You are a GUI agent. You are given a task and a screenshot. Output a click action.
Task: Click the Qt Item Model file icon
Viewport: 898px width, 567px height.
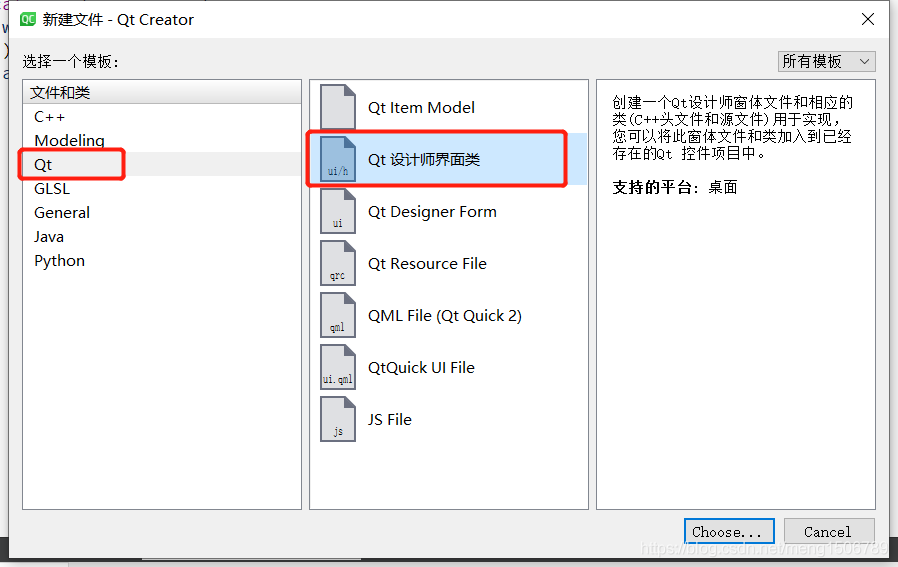(338, 107)
